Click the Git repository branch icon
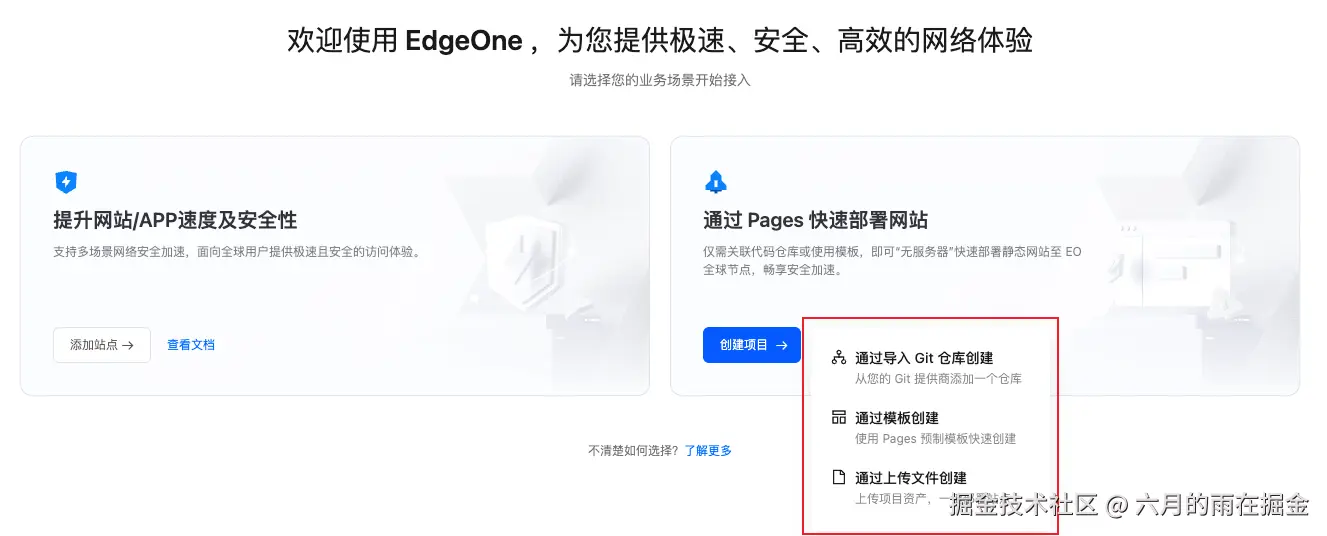Image resolution: width=1327 pixels, height=536 pixels. [839, 357]
